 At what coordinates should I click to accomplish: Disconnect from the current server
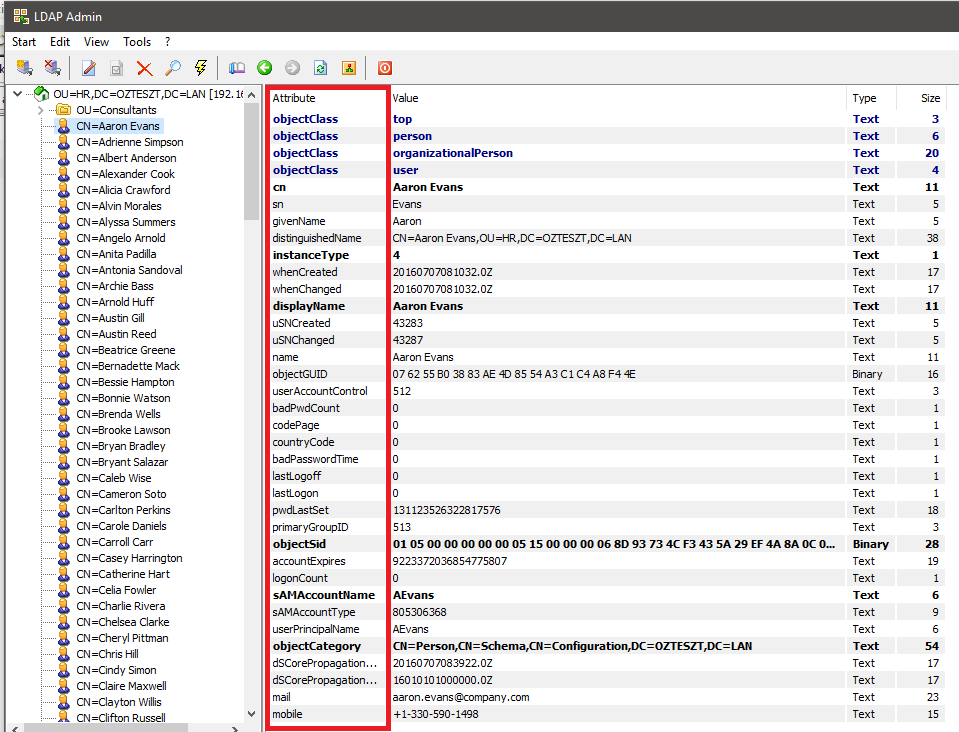tap(52, 67)
